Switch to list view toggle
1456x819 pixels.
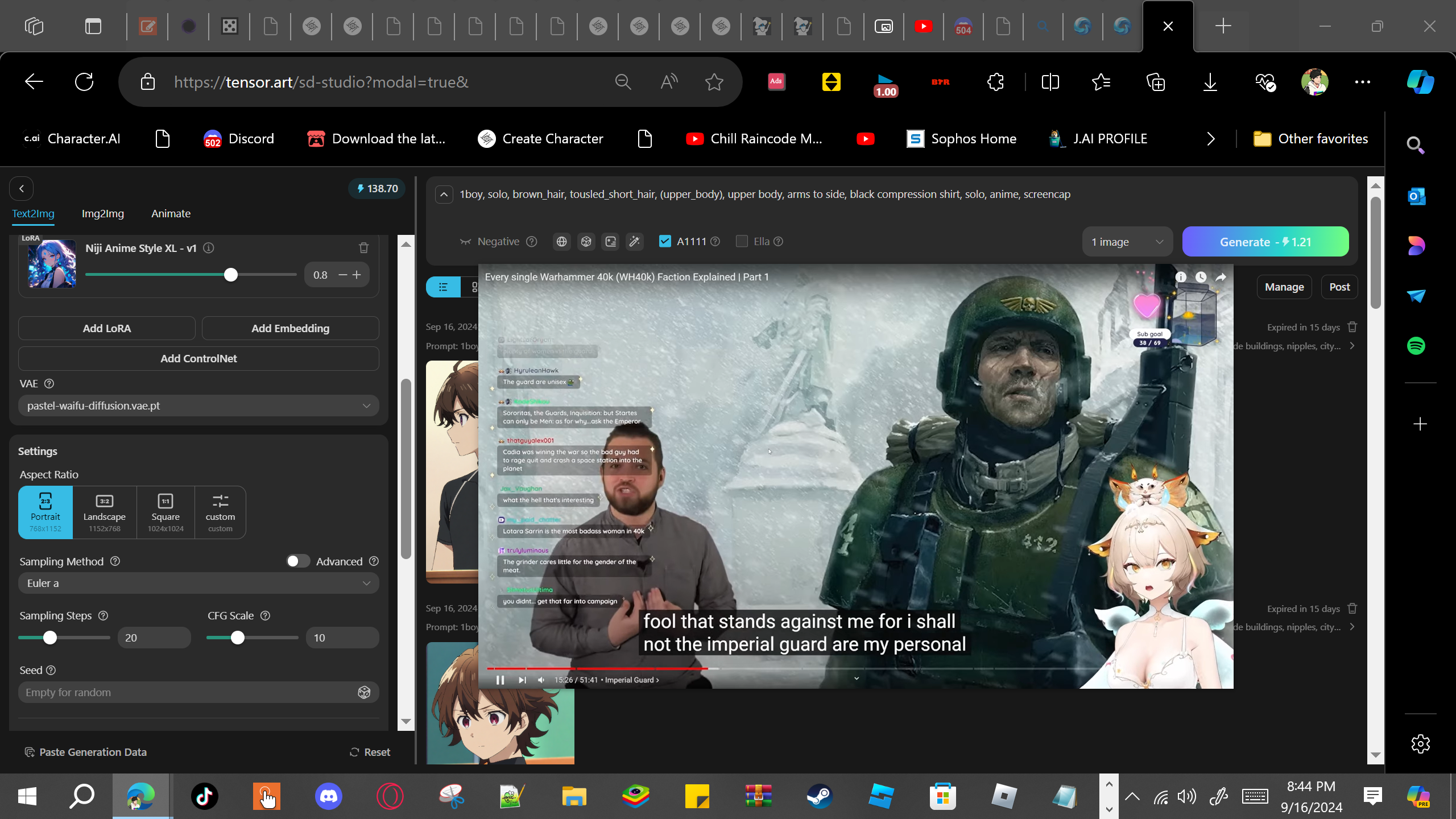443,287
